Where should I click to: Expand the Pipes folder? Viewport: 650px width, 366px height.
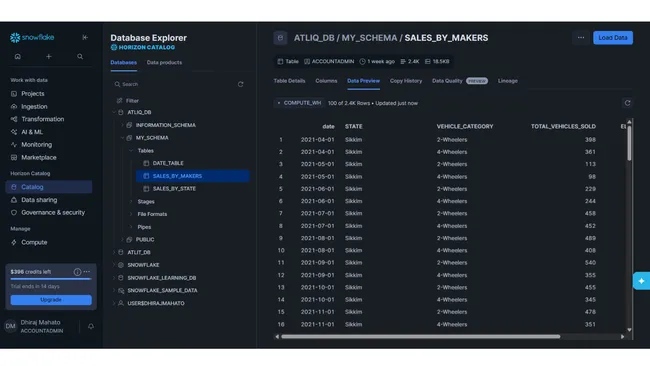click(131, 227)
